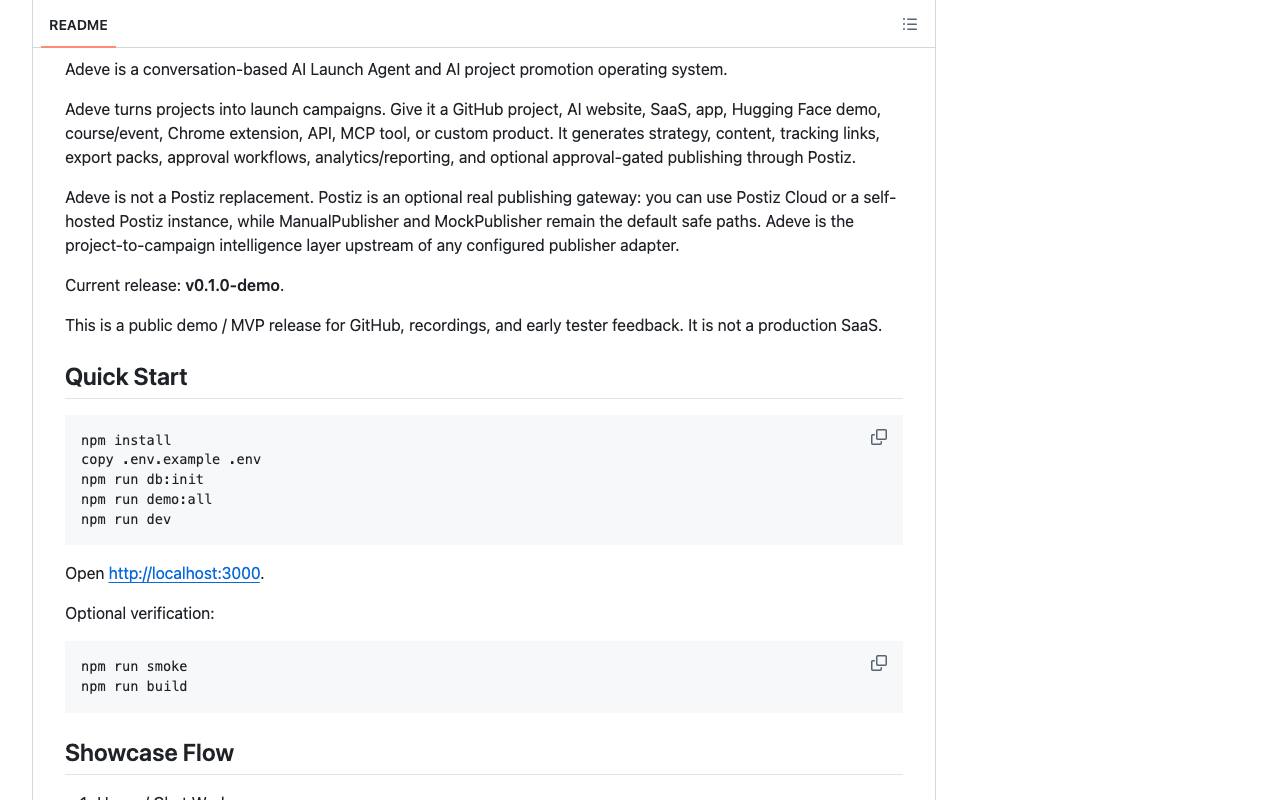Click the Quick Start heading
Image resolution: width=1280 pixels, height=800 pixels.
tap(126, 377)
